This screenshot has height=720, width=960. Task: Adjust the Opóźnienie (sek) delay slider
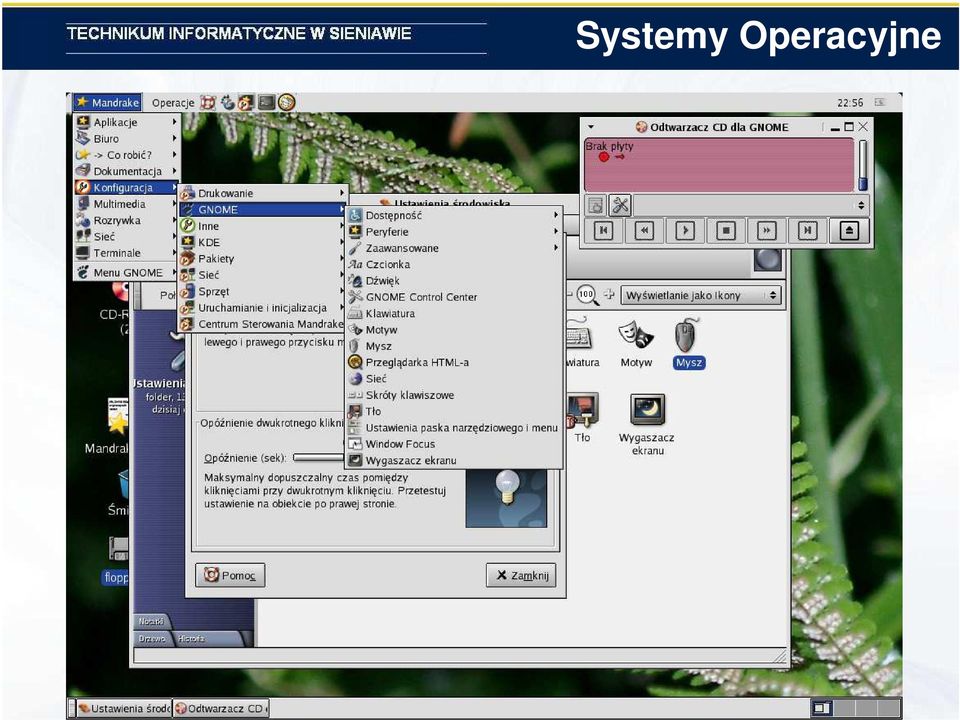318,457
